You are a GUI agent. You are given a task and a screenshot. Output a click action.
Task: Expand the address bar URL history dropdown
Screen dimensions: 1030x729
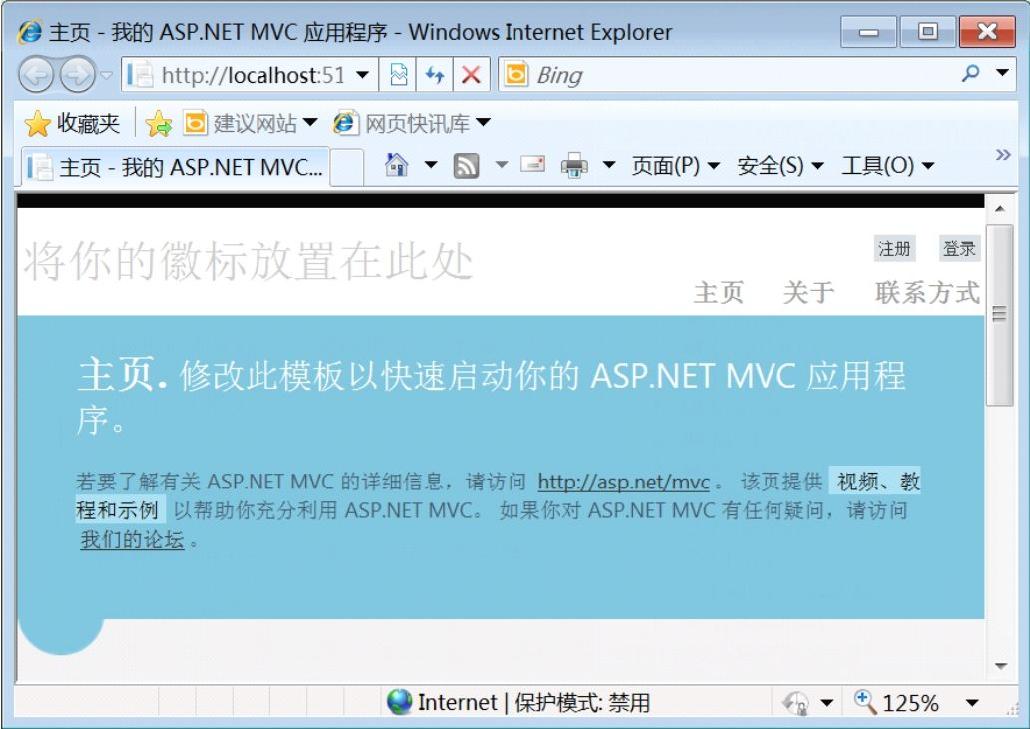(363, 76)
